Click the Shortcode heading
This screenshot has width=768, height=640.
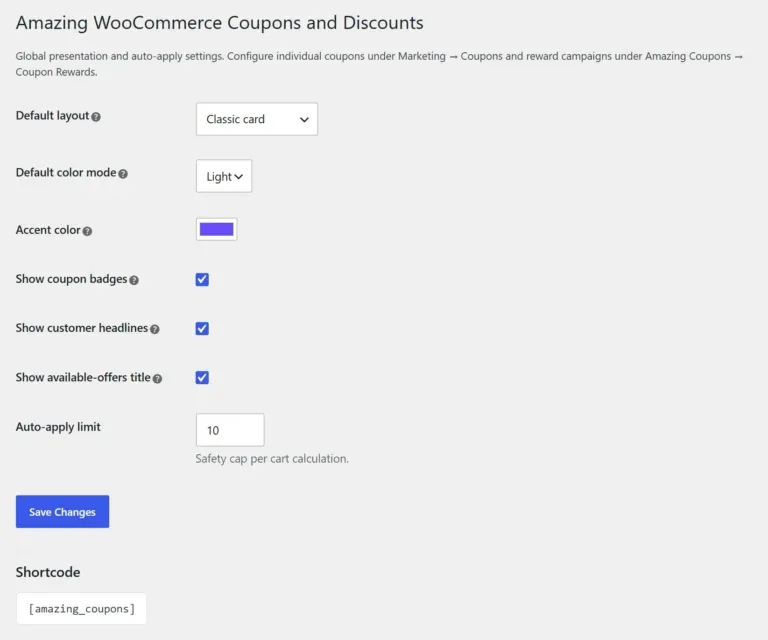[x=48, y=572]
